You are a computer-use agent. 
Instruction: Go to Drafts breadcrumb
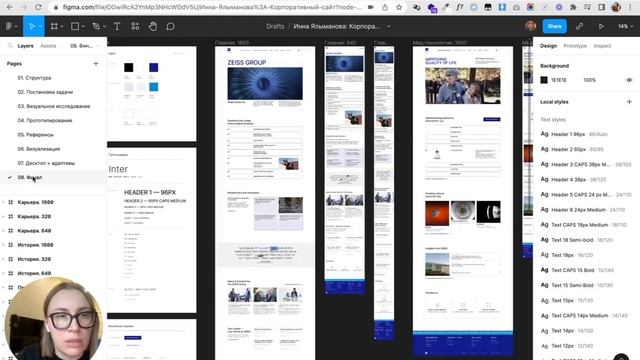point(275,26)
